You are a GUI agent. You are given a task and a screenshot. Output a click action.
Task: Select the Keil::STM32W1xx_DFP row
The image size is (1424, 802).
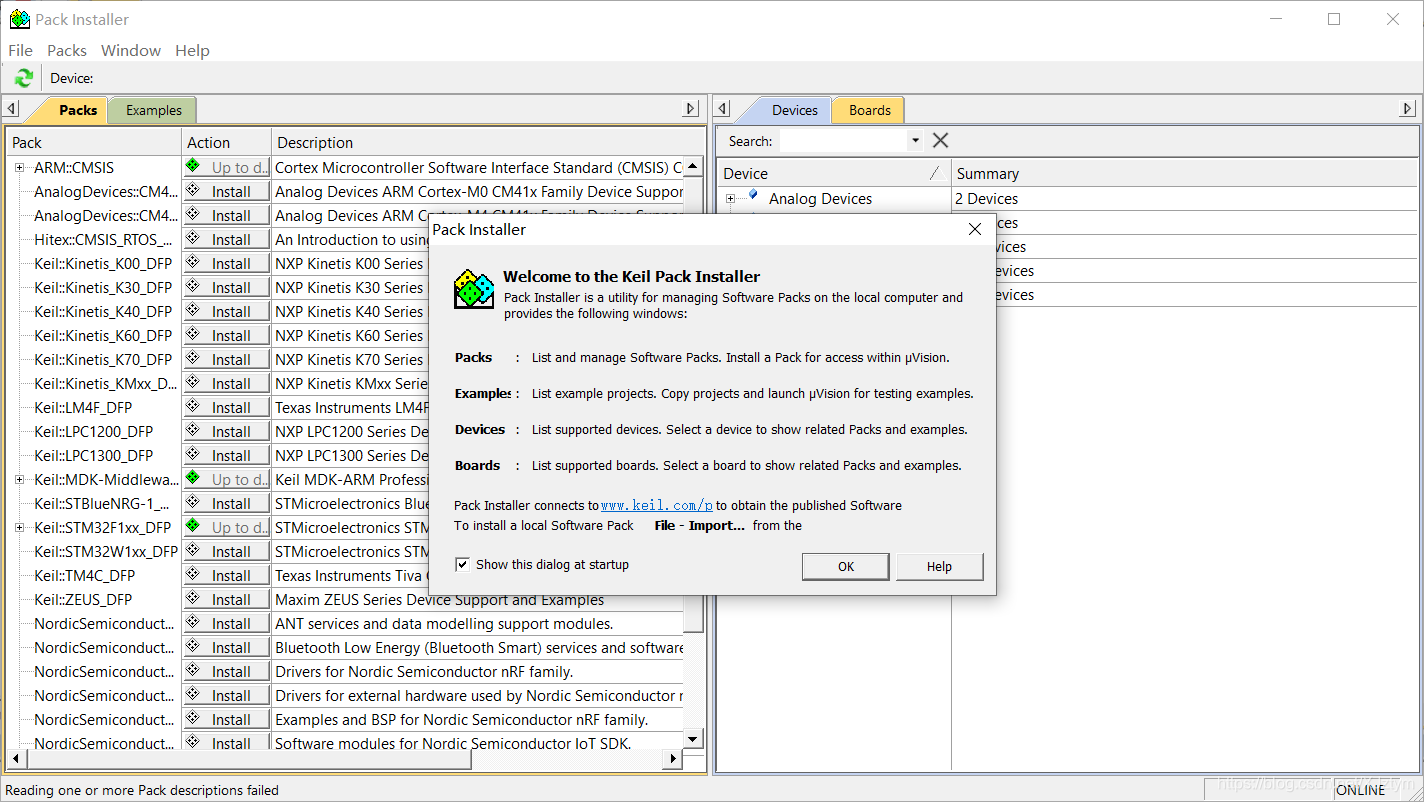[x=106, y=552]
